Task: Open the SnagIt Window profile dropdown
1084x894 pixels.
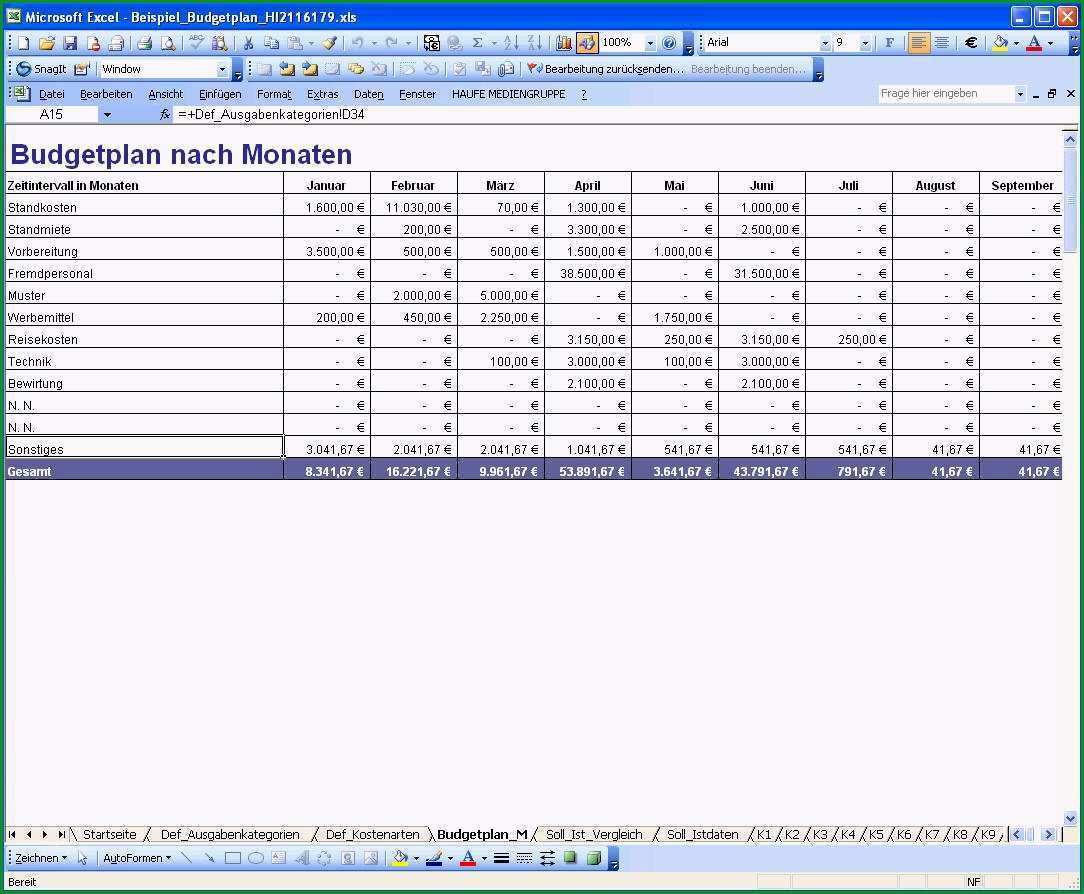Action: (223, 69)
